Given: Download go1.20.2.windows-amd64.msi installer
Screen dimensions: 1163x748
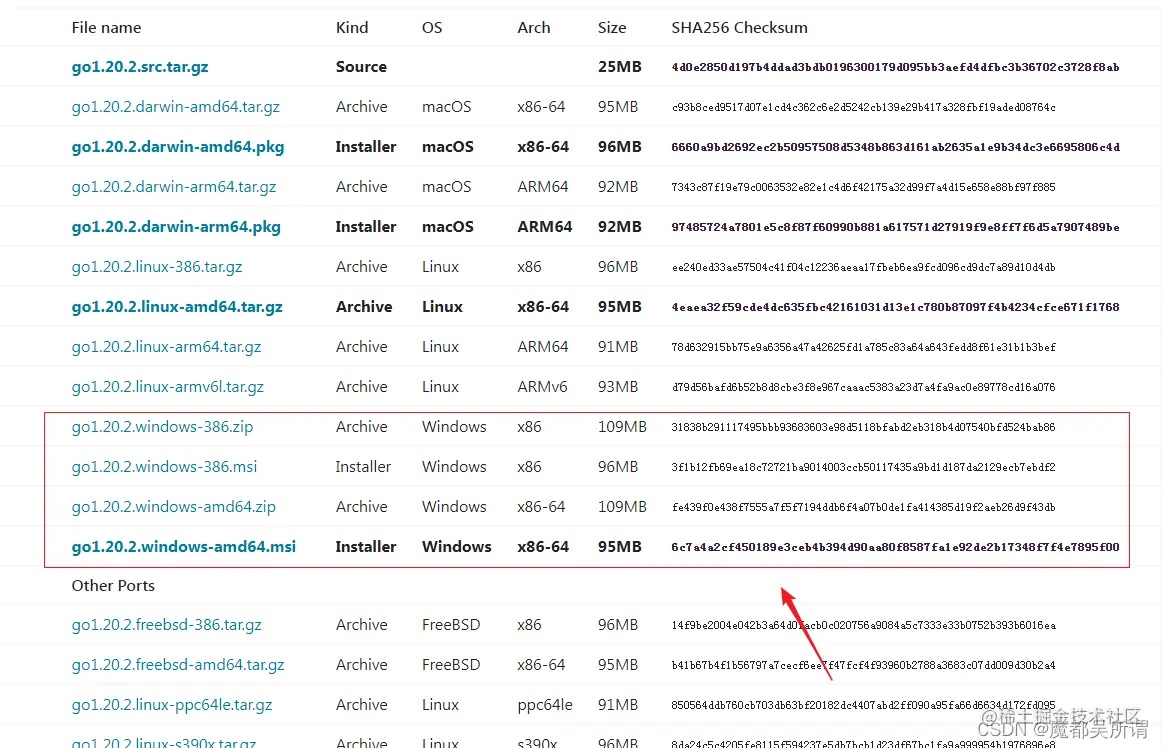Looking at the screenshot, I should 183,547.
